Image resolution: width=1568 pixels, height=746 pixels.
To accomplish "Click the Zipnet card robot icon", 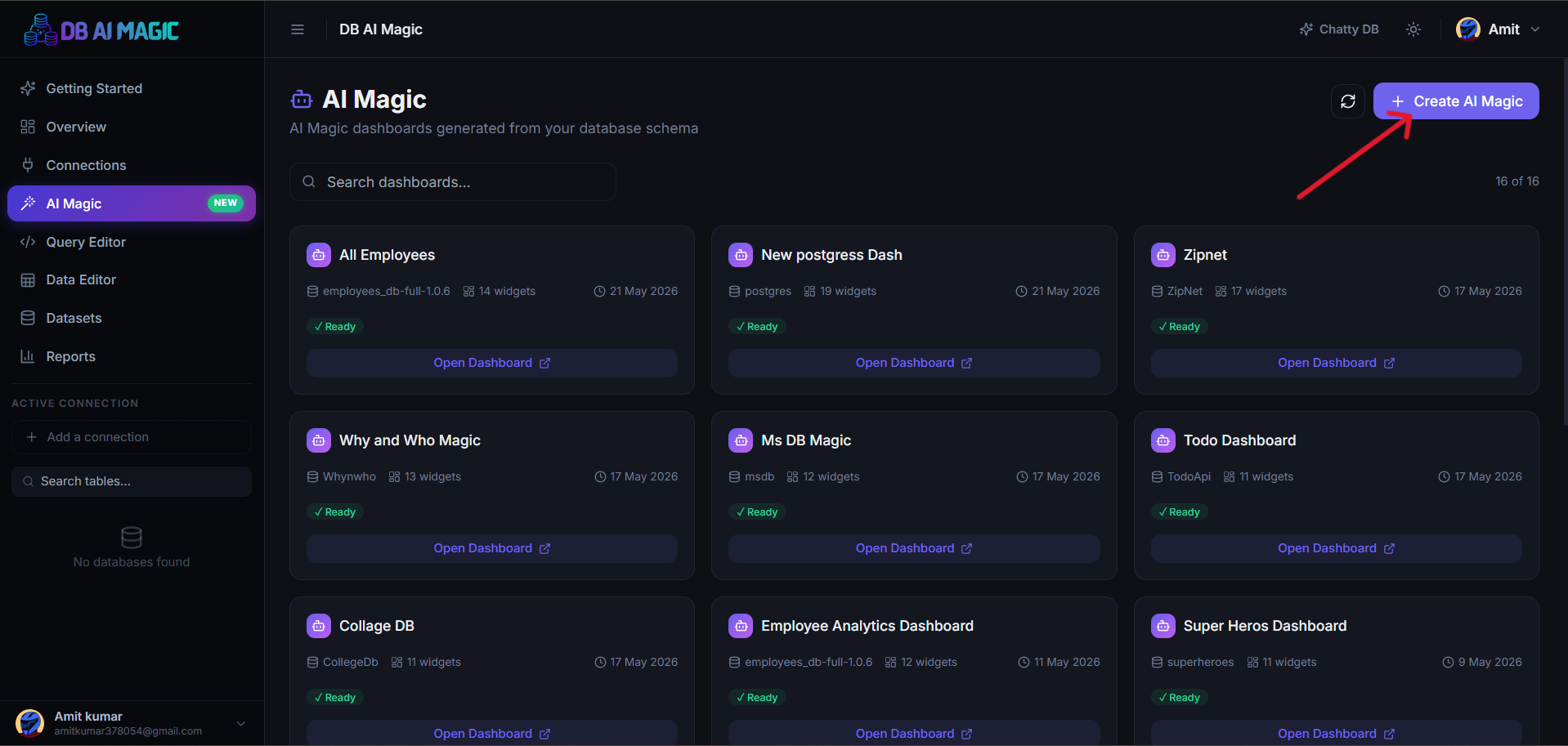I will tap(1163, 255).
